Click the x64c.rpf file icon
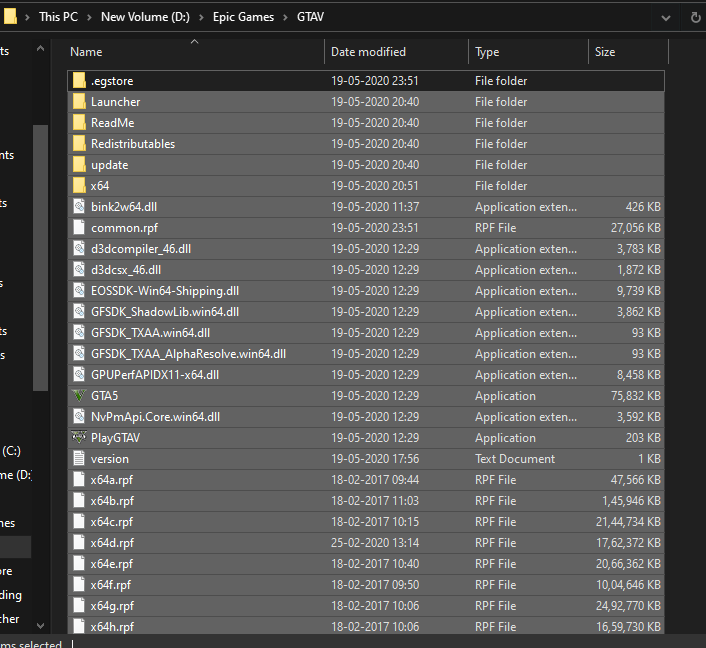 [x=79, y=521]
